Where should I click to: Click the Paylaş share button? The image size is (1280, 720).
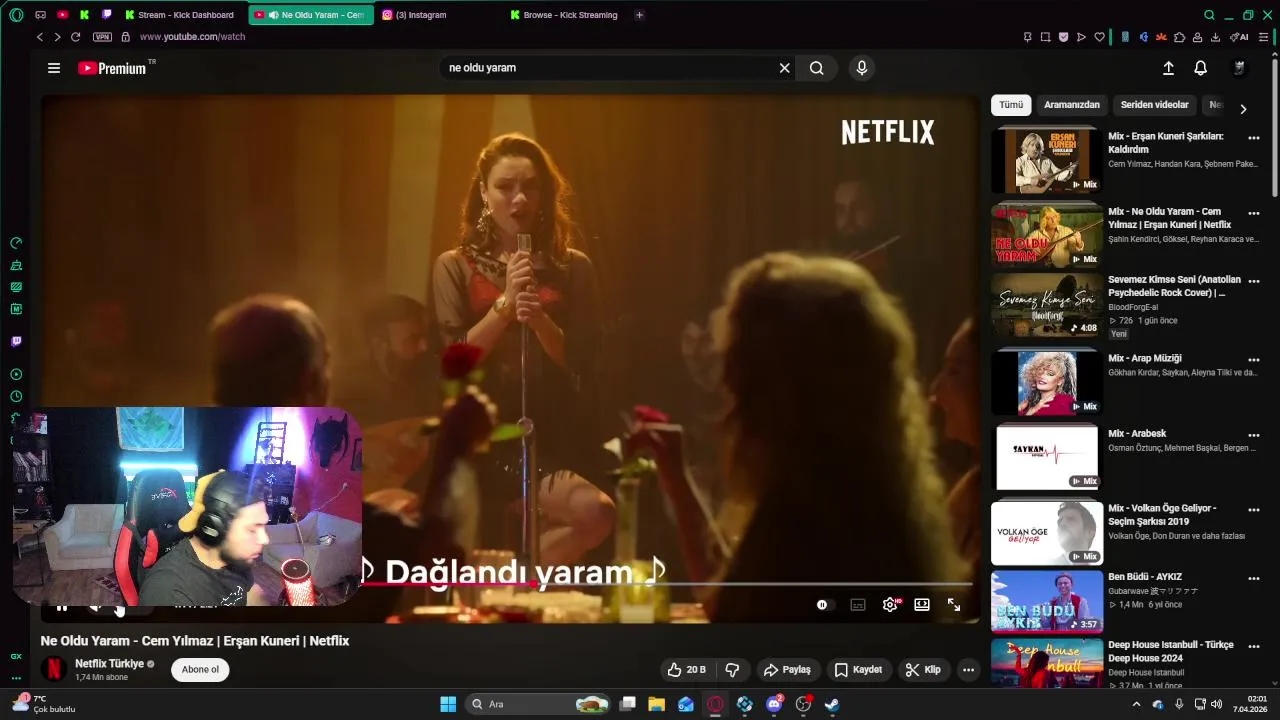coord(786,670)
